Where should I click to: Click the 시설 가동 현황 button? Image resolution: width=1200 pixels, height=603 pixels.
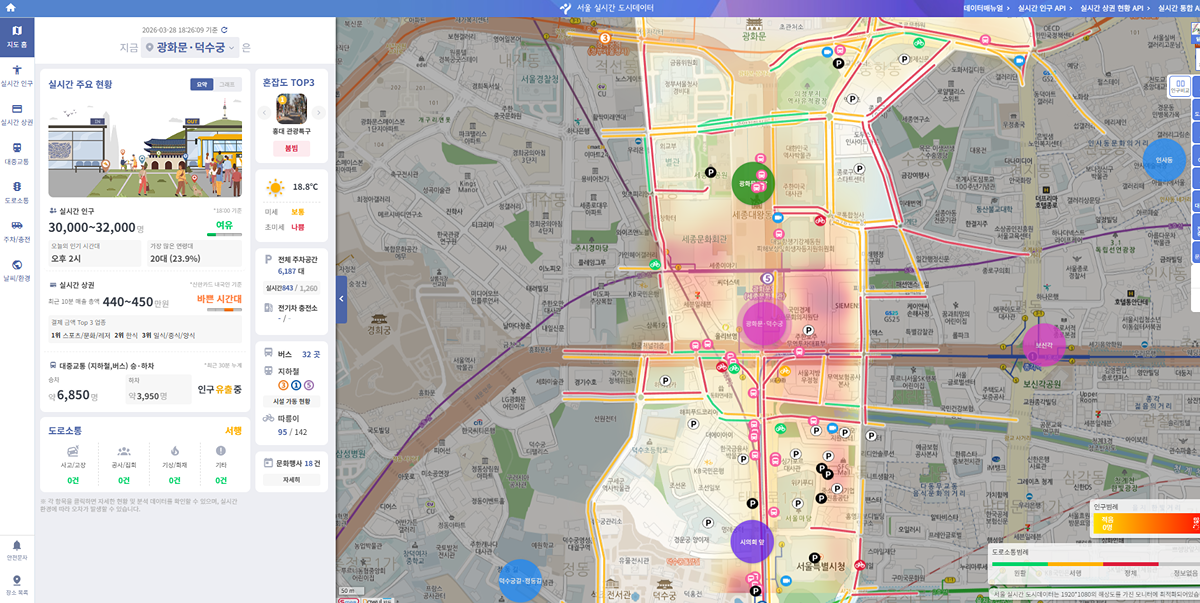coord(291,401)
